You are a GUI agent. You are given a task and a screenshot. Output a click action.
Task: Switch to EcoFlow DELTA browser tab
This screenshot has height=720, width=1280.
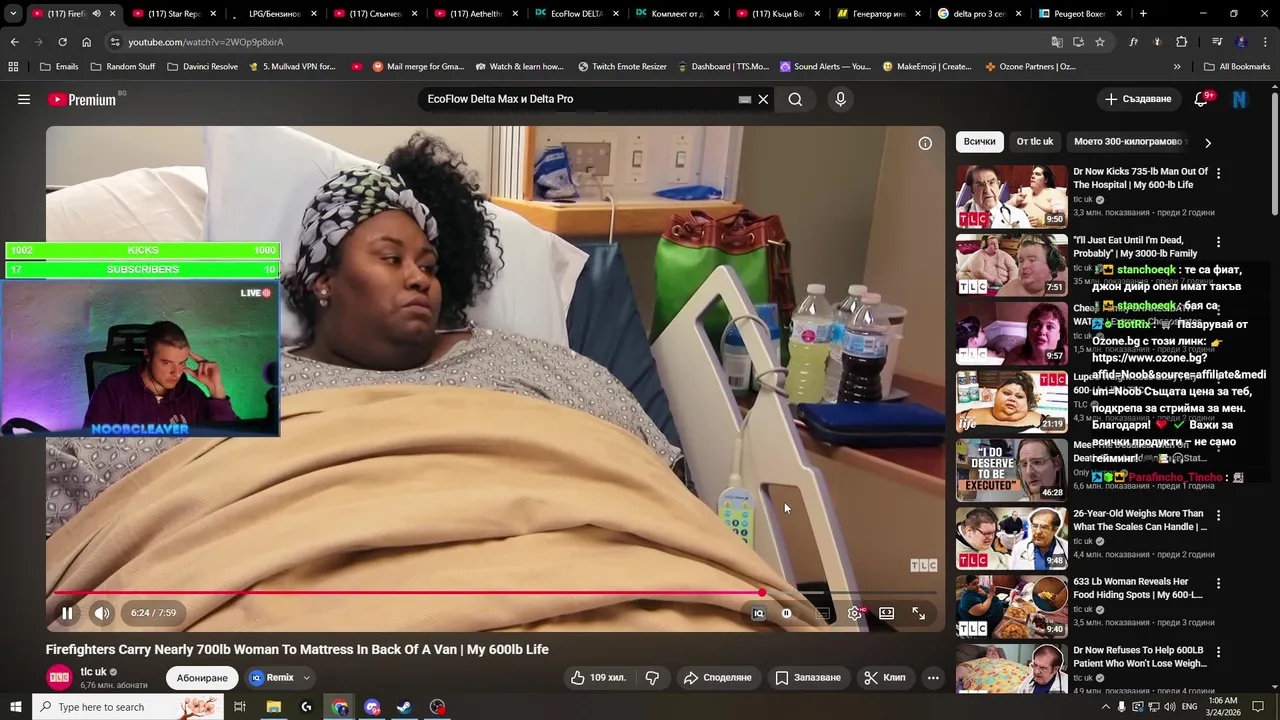click(x=576, y=14)
